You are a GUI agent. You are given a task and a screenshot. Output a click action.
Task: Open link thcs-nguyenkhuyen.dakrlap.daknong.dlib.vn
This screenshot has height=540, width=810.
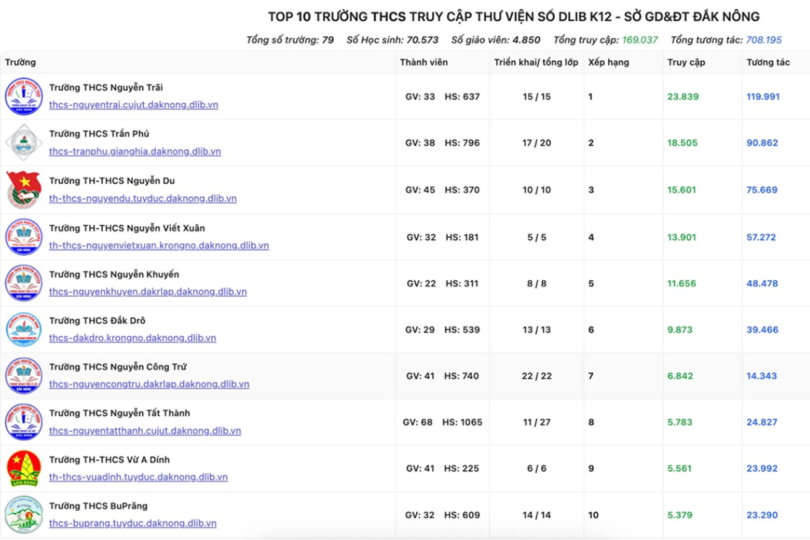(x=148, y=291)
